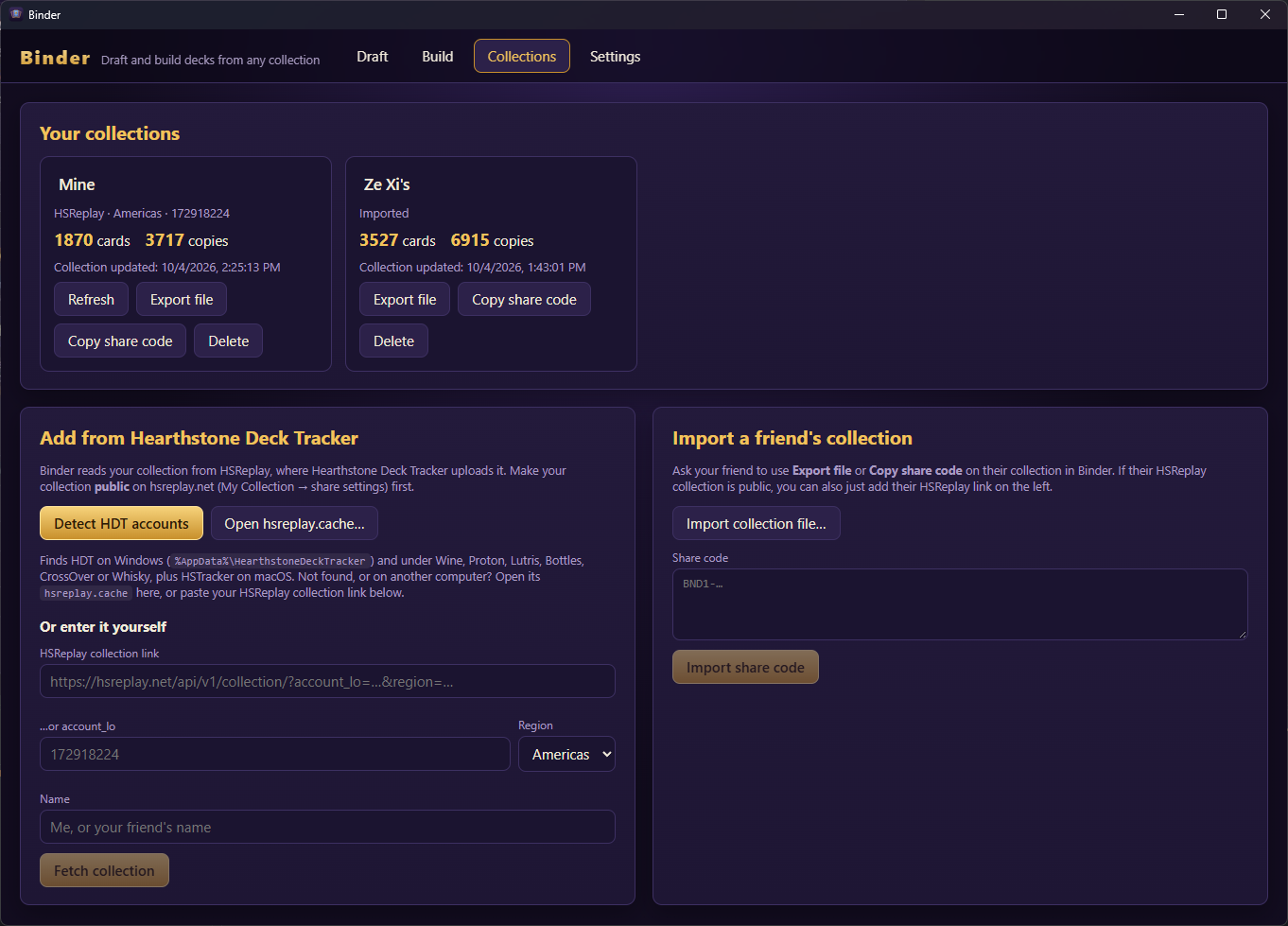Click Open hsreplay.cache... button
This screenshot has width=1288, height=926.
(294, 523)
